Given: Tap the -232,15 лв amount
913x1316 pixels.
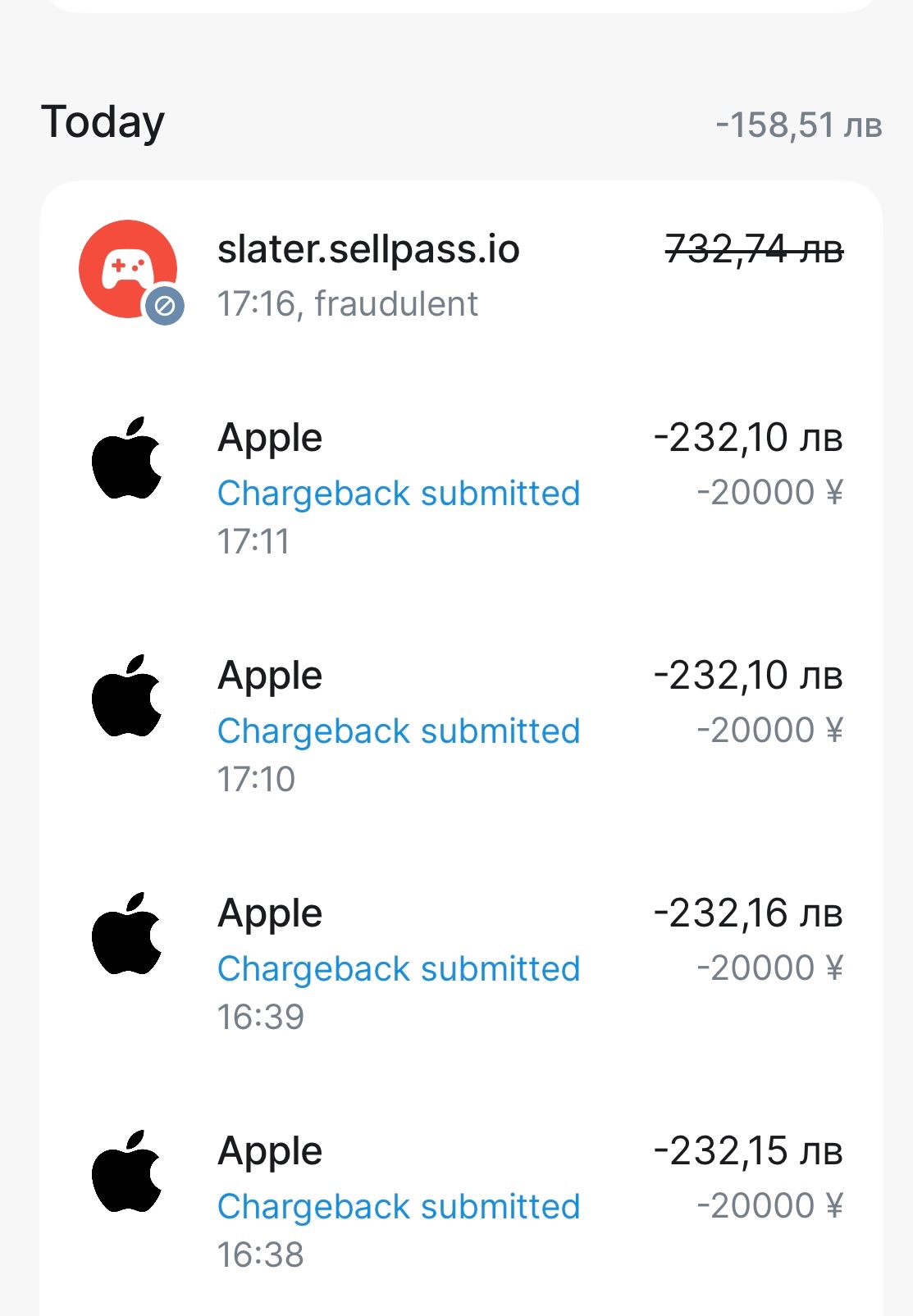Looking at the screenshot, I should [x=748, y=1151].
